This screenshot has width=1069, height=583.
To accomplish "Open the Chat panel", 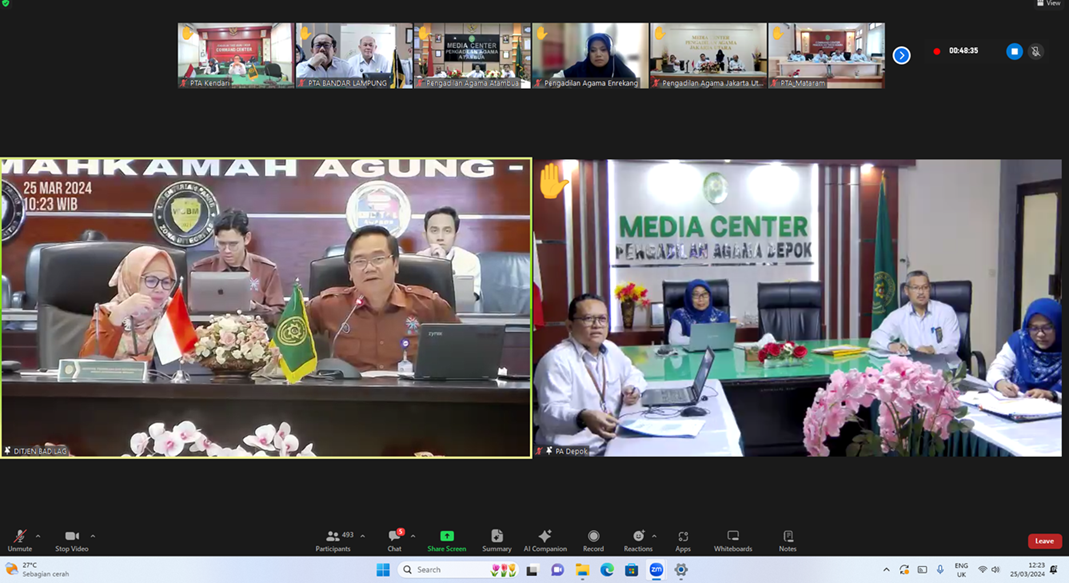I will (395, 540).
